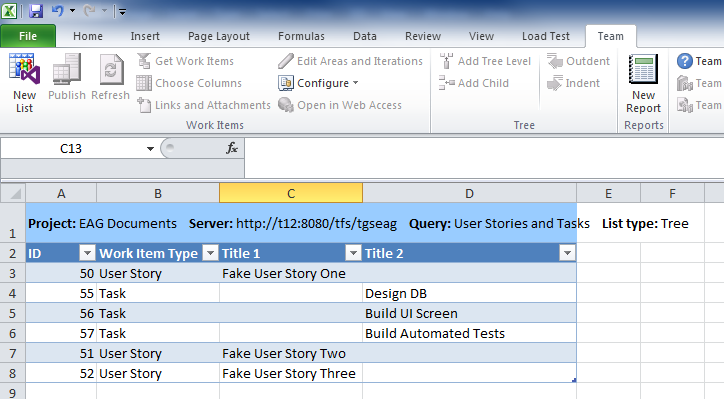Create a New Report
724x399 pixels.
tap(643, 83)
